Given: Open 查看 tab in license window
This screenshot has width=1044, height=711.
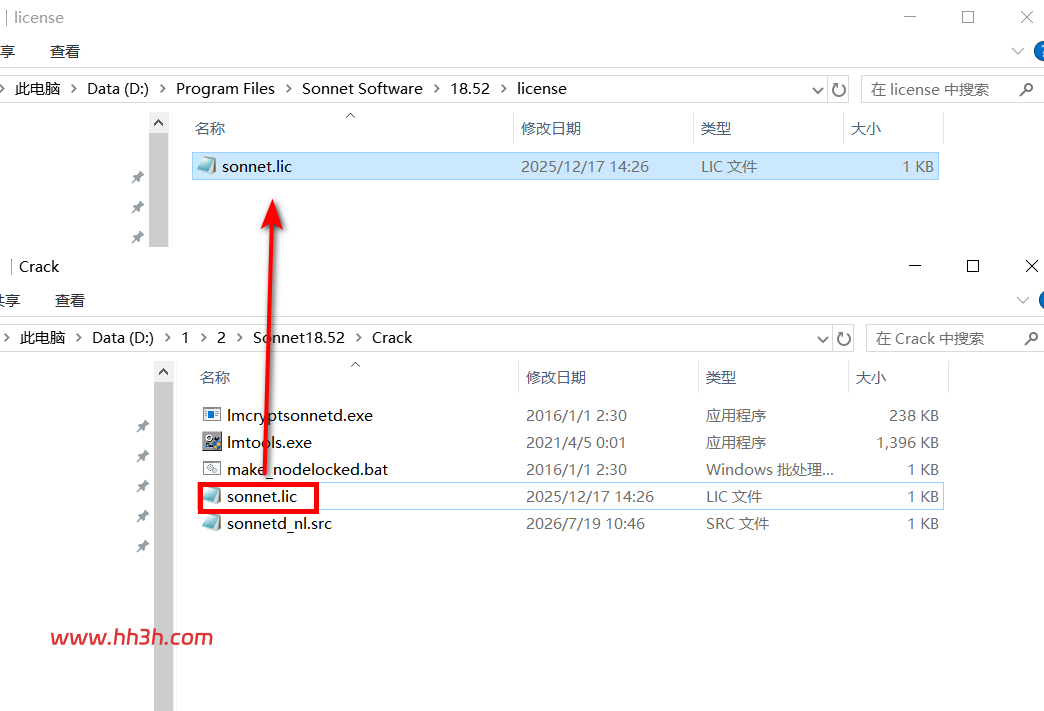Looking at the screenshot, I should tap(65, 52).
